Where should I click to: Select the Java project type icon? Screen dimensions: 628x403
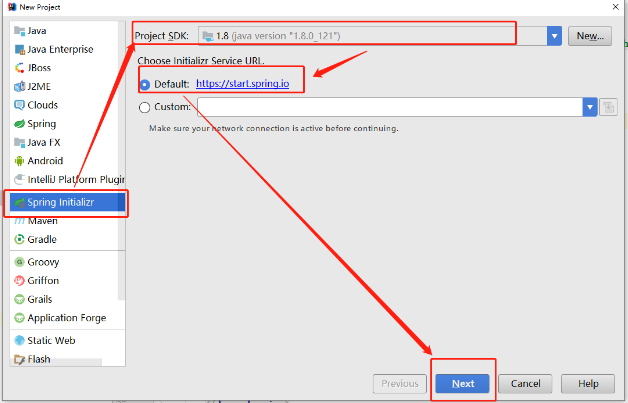(x=20, y=31)
